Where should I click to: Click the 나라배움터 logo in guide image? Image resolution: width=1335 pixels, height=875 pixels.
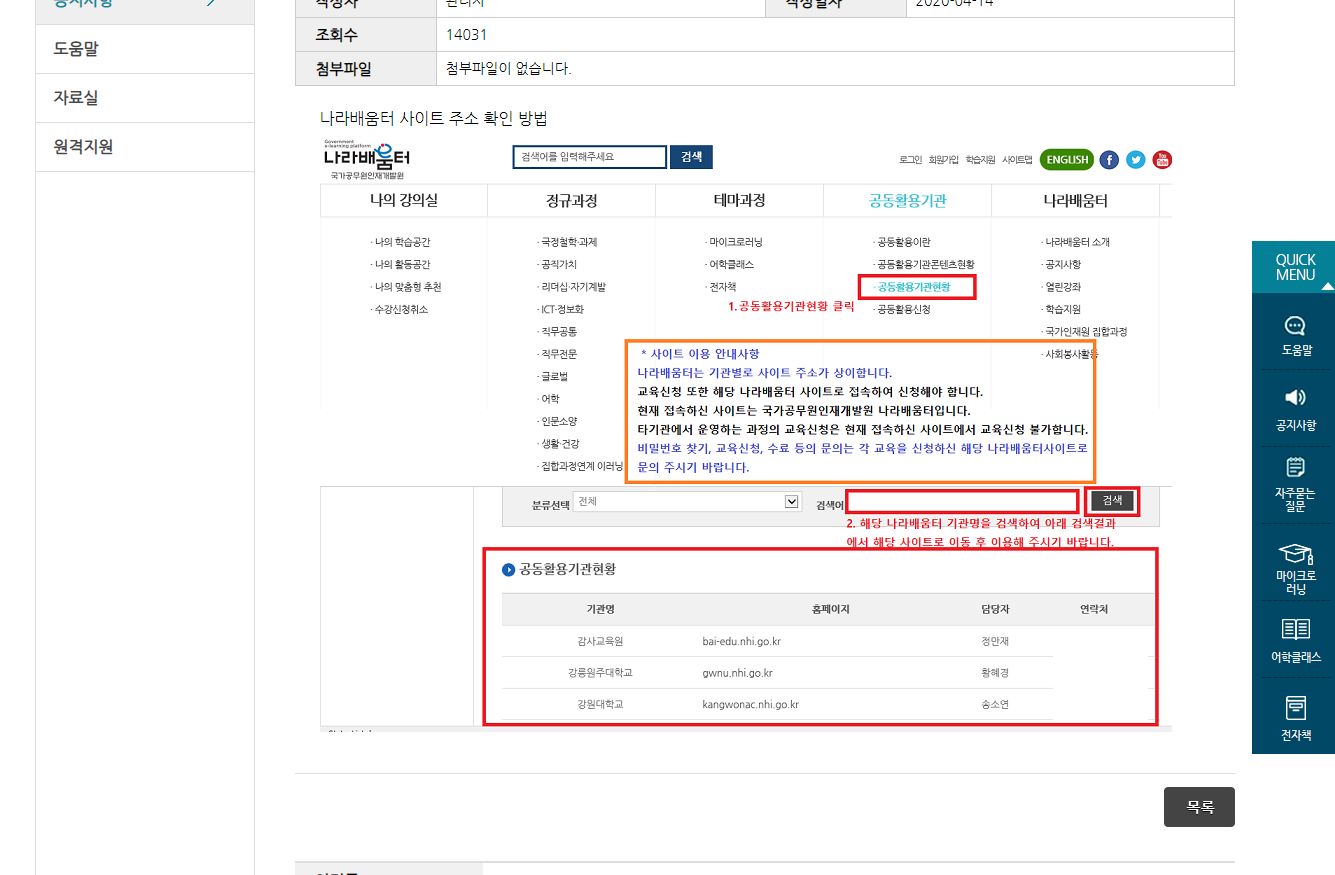point(366,158)
